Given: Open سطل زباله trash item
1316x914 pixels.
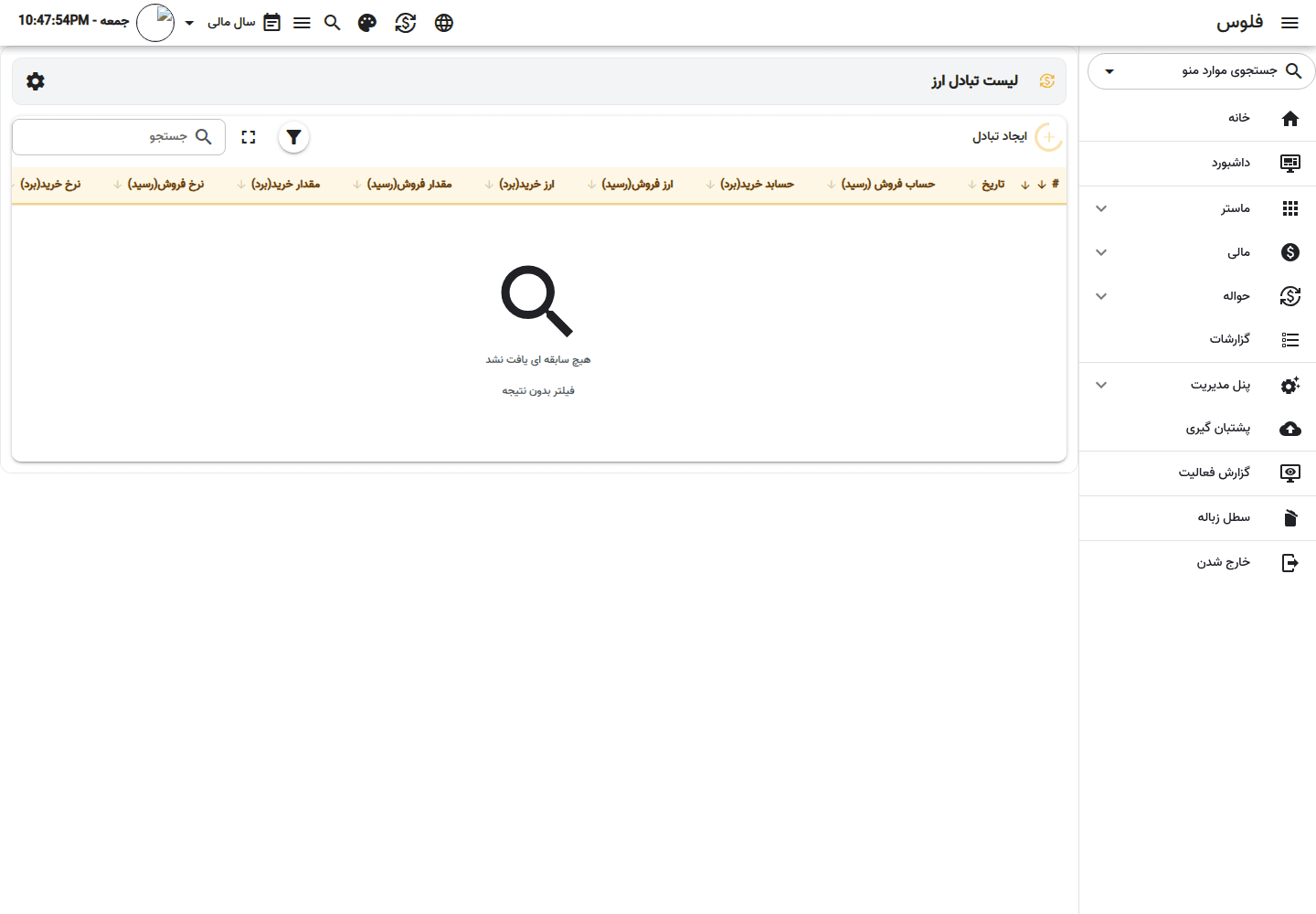Looking at the screenshot, I should 1197,517.
